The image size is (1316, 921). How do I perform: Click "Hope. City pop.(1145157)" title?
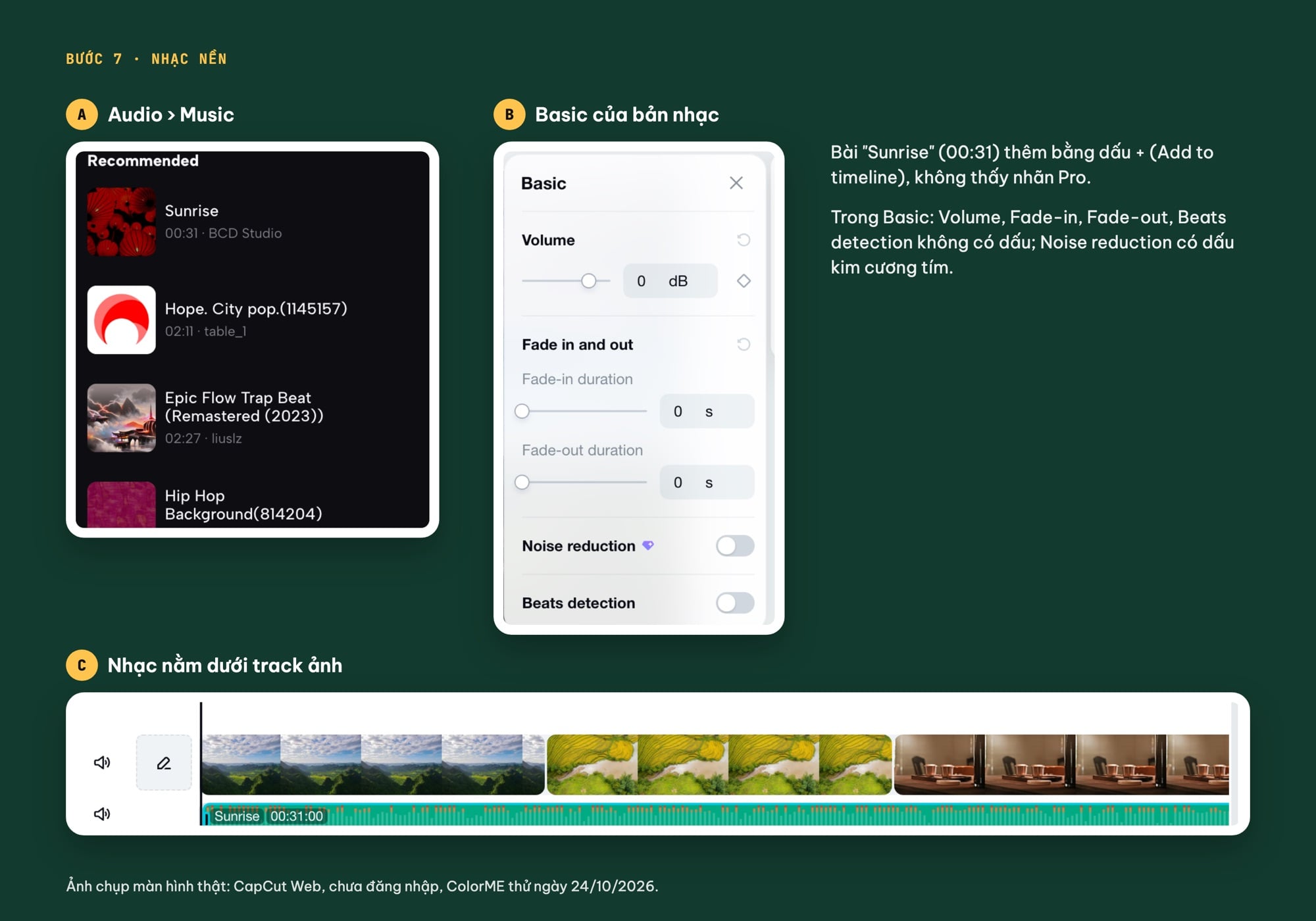point(256,309)
